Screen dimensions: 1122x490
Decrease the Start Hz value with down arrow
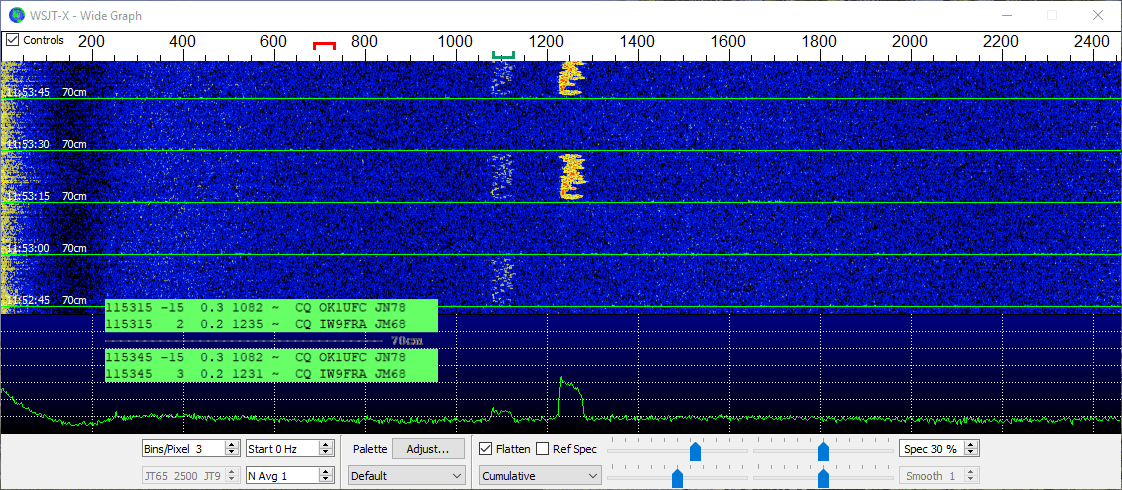coord(326,454)
